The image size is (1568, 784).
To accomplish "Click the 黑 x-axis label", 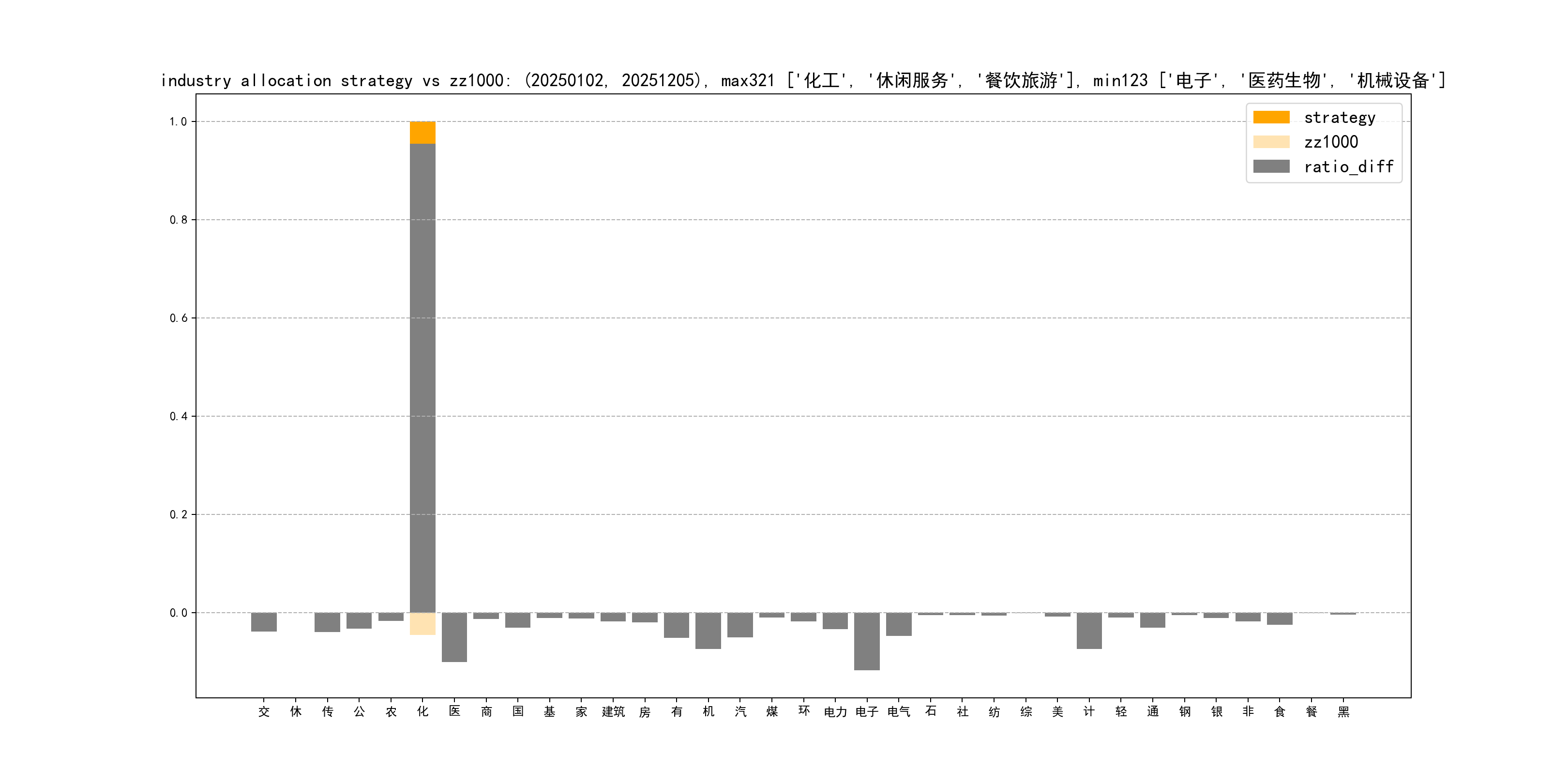I will tap(1343, 711).
